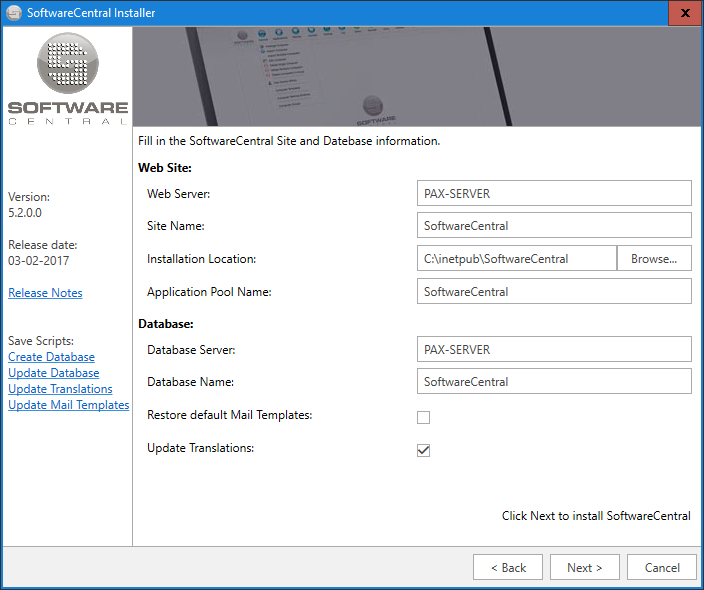Uncheck the Update Translations checkbox
This screenshot has width=704, height=590.
423,450
